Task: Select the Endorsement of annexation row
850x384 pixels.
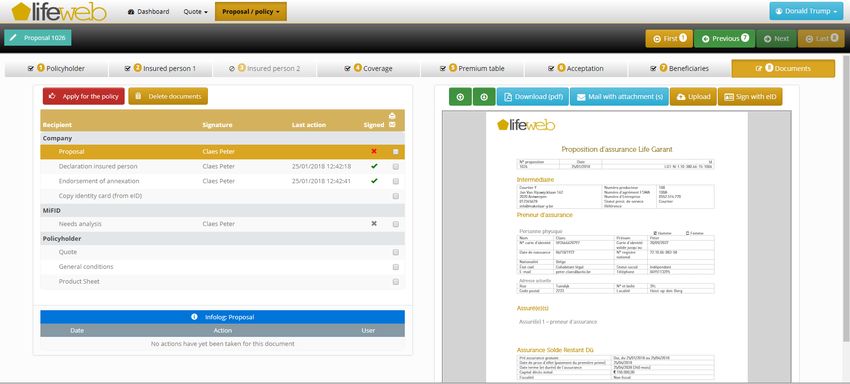Action: click(222, 181)
